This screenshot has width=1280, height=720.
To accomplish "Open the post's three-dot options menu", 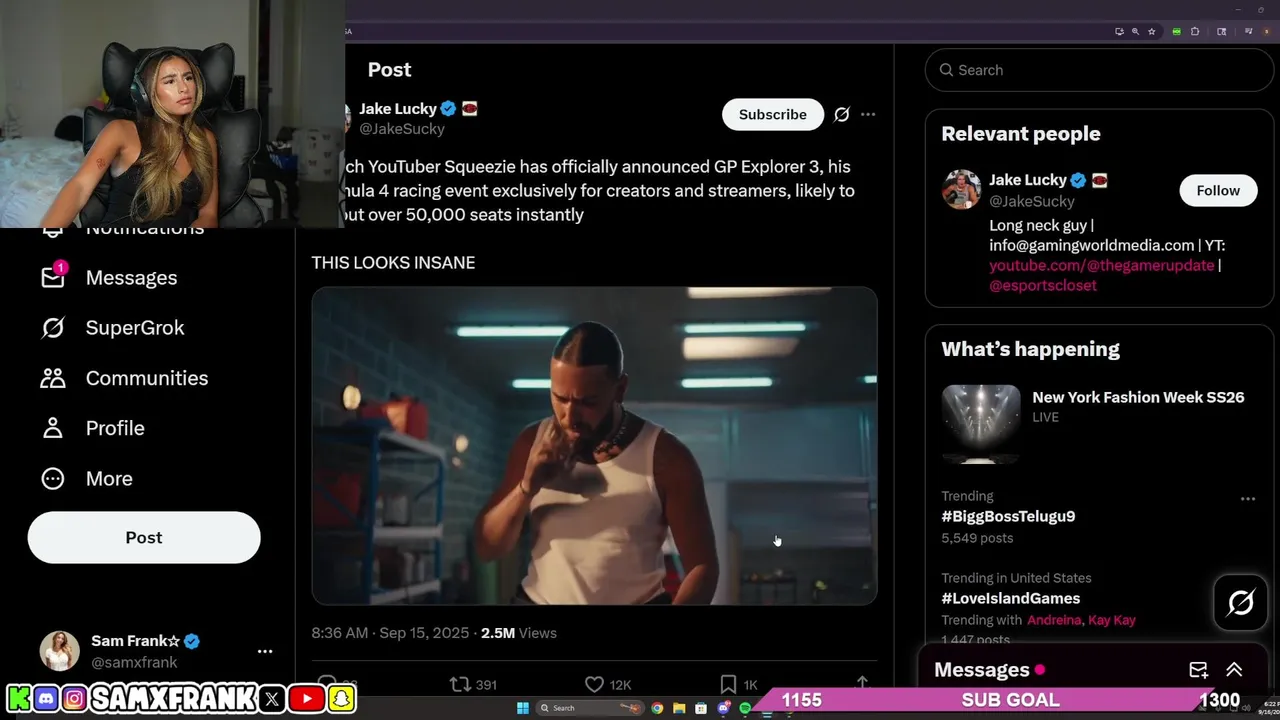I will (868, 114).
